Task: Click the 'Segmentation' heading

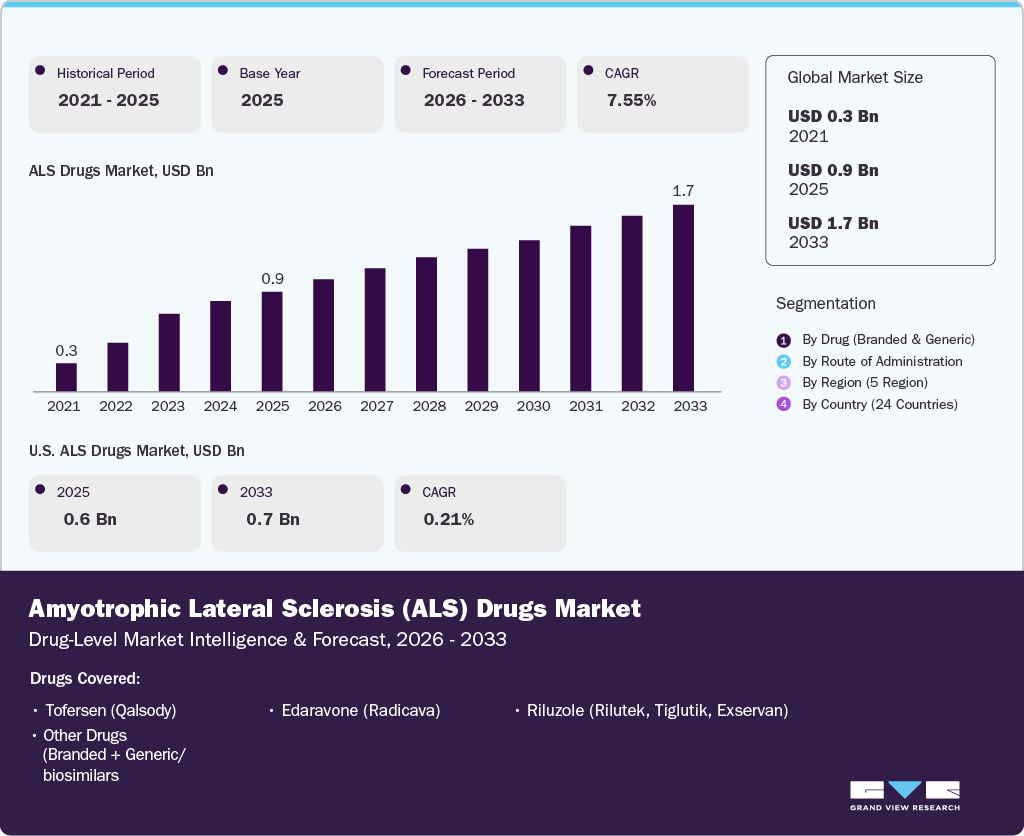Action: tap(825, 304)
